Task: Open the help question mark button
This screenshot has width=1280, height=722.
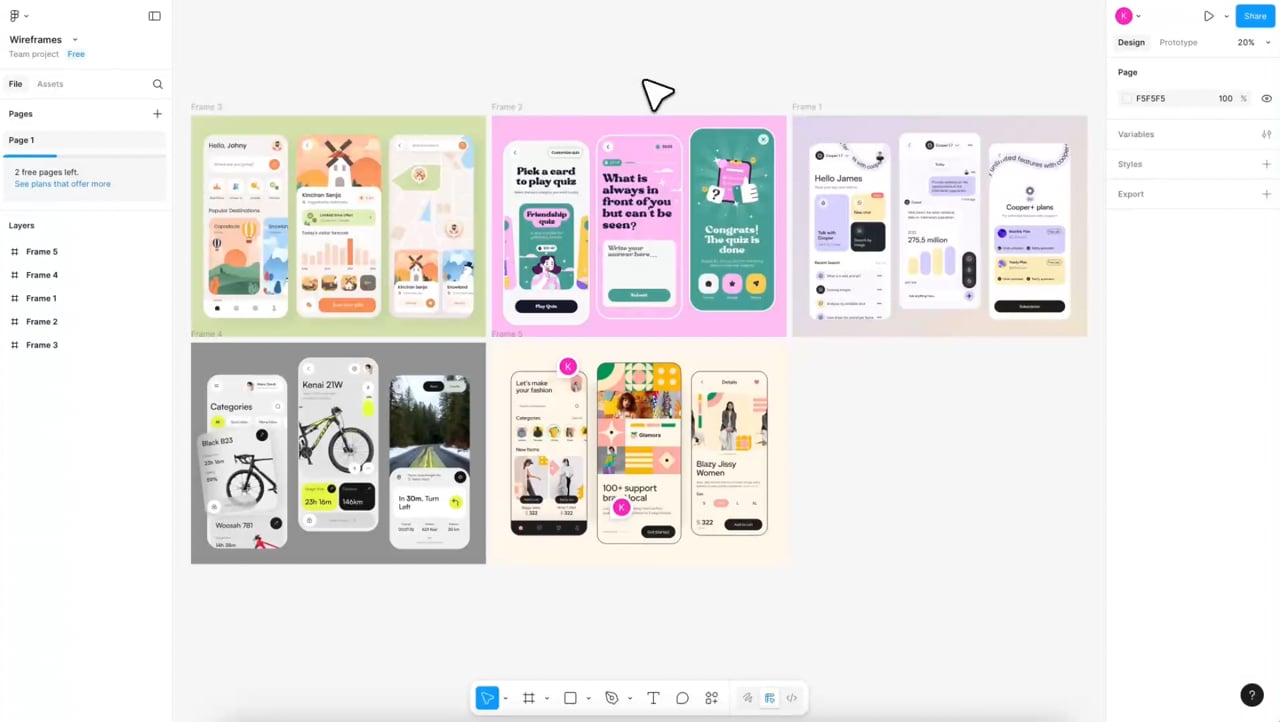Action: point(1251,695)
